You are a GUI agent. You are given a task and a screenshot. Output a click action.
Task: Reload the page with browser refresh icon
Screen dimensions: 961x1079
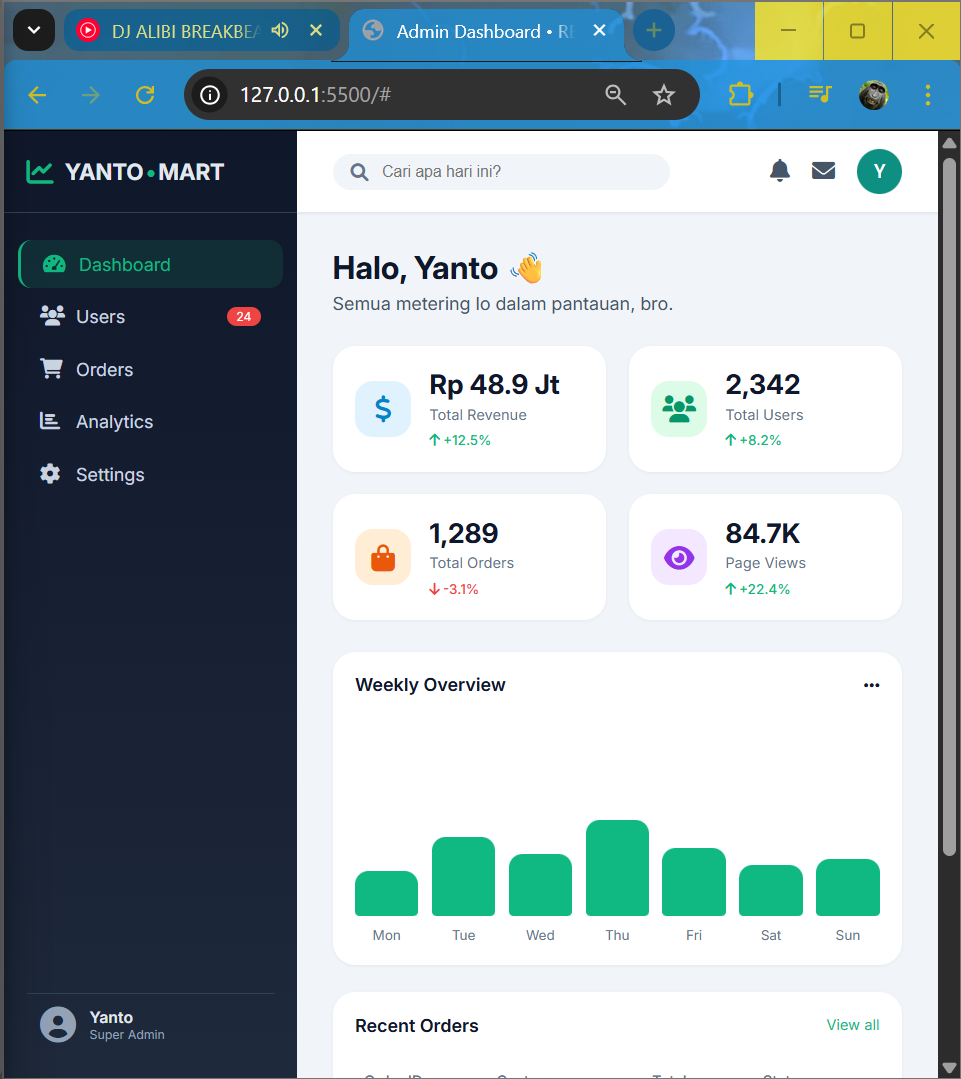pos(145,95)
